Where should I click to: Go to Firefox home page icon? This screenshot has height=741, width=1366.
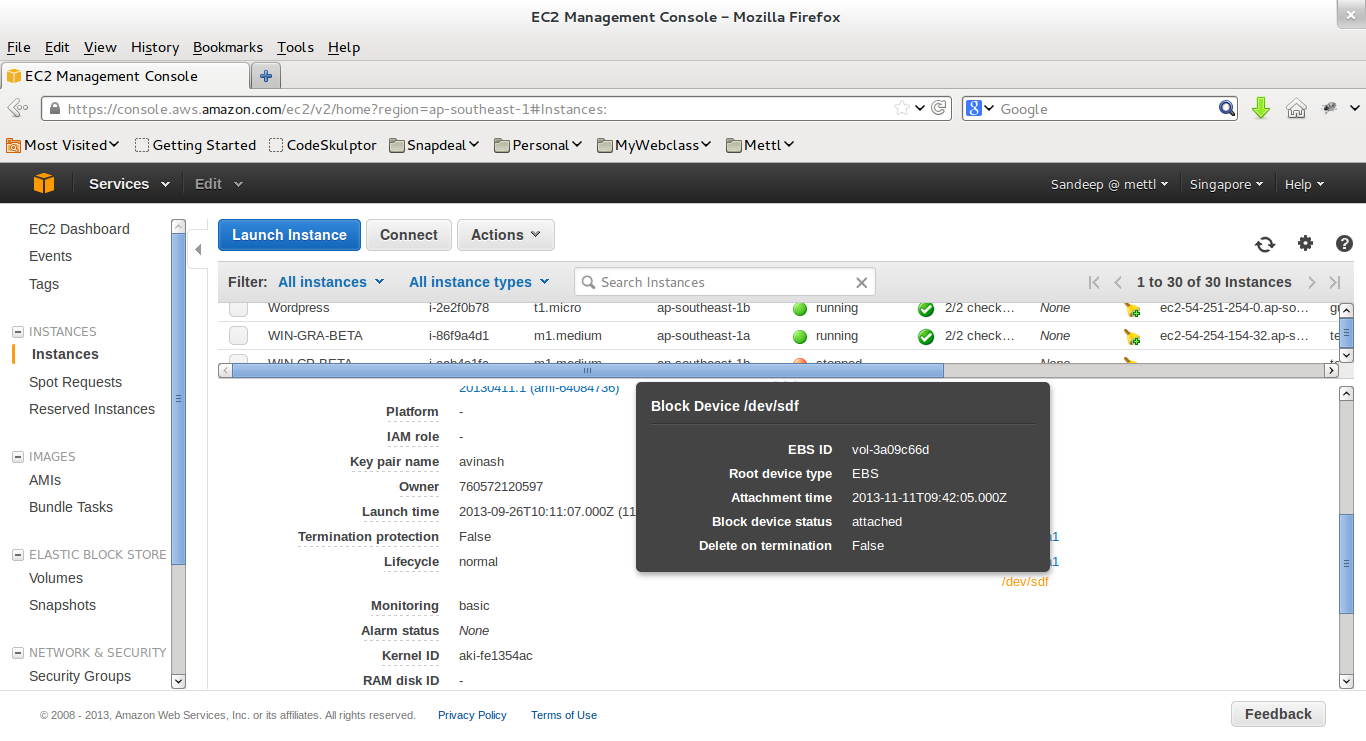(1296, 109)
